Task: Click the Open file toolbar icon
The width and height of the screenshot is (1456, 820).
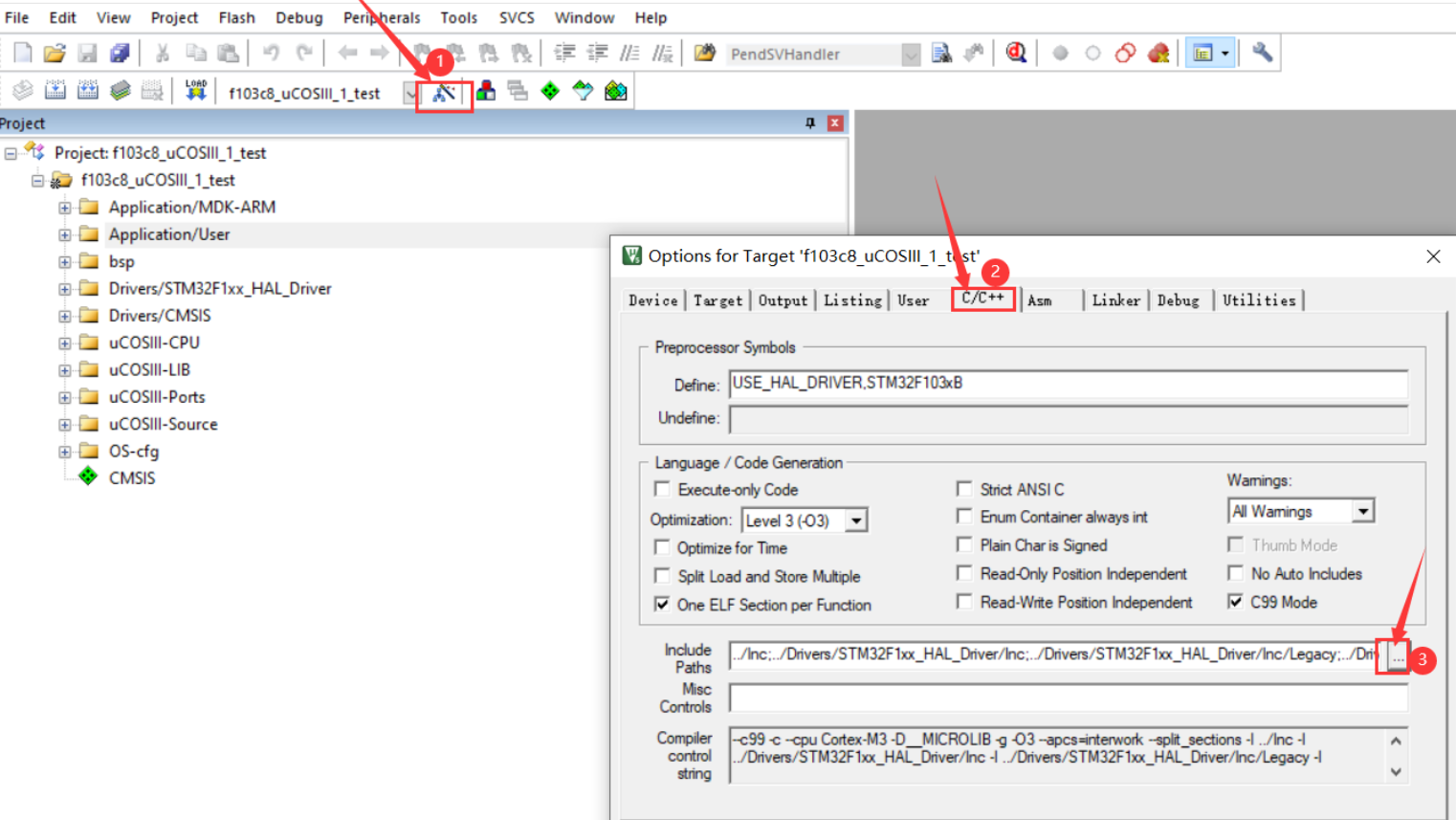Action: pyautogui.click(x=55, y=54)
